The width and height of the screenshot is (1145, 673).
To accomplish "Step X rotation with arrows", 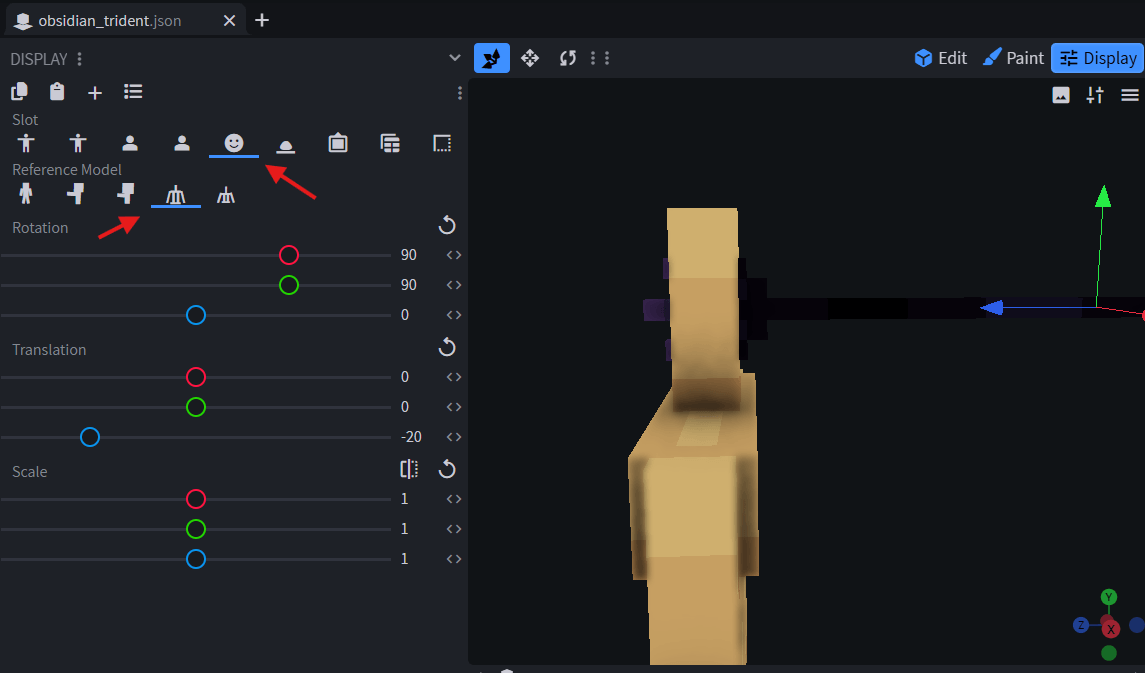I will coord(454,255).
